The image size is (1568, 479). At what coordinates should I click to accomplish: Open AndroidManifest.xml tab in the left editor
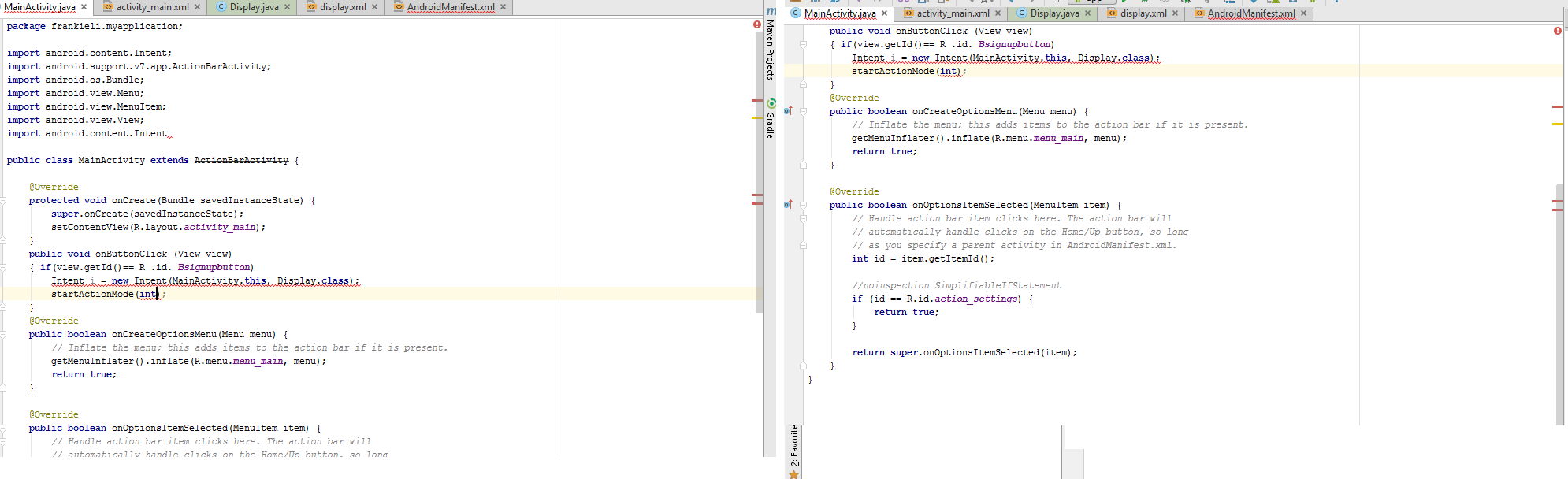point(450,7)
